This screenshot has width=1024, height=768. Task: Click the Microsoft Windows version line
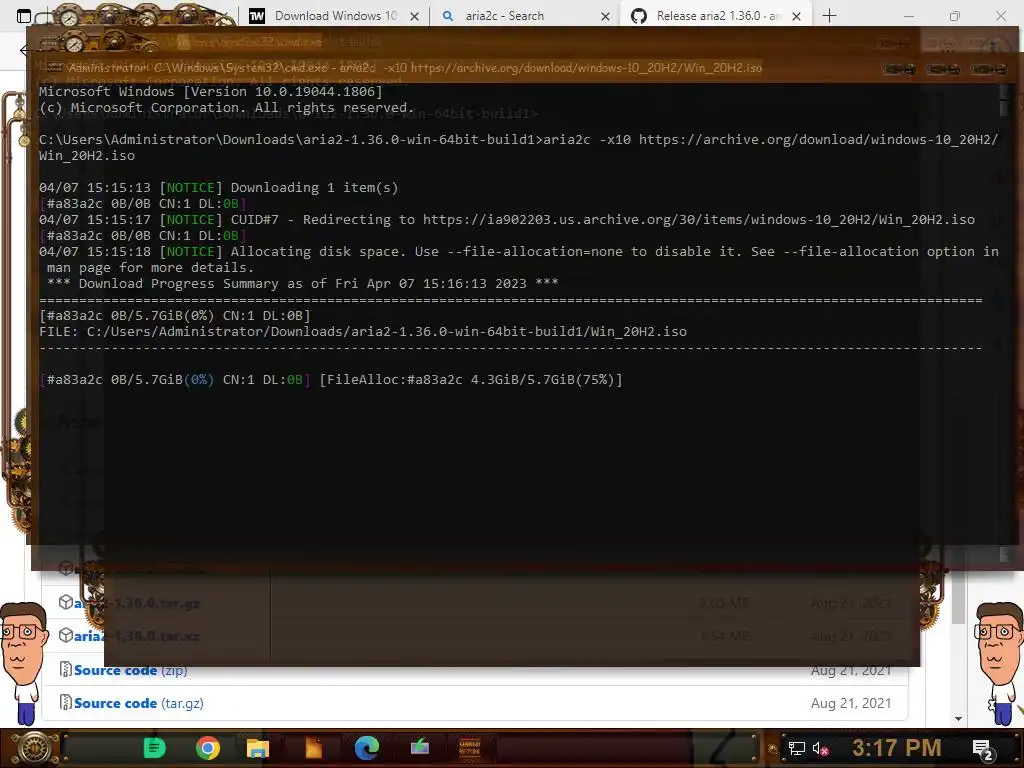point(211,91)
